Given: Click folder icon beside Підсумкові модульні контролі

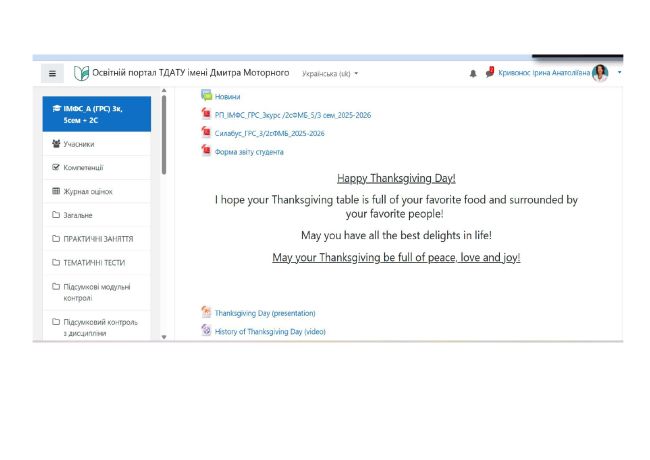Looking at the screenshot, I should point(56,286).
